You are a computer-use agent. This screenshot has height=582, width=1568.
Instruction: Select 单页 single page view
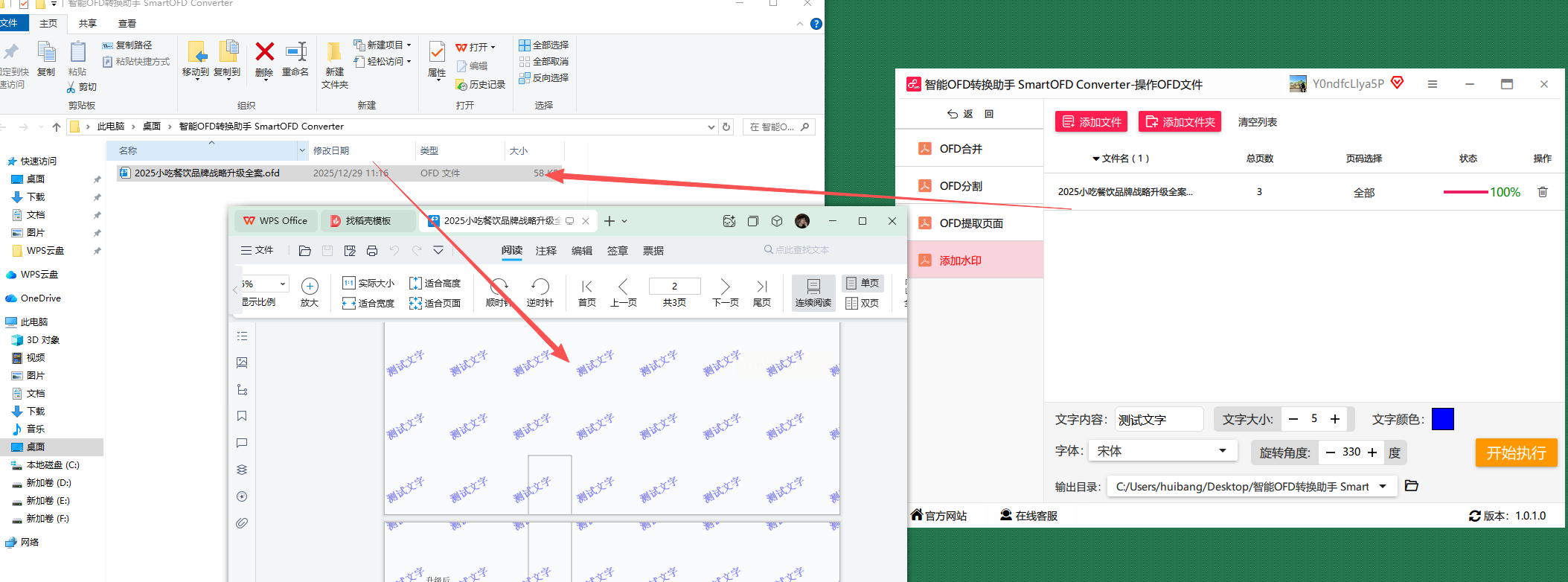pyautogui.click(x=863, y=283)
